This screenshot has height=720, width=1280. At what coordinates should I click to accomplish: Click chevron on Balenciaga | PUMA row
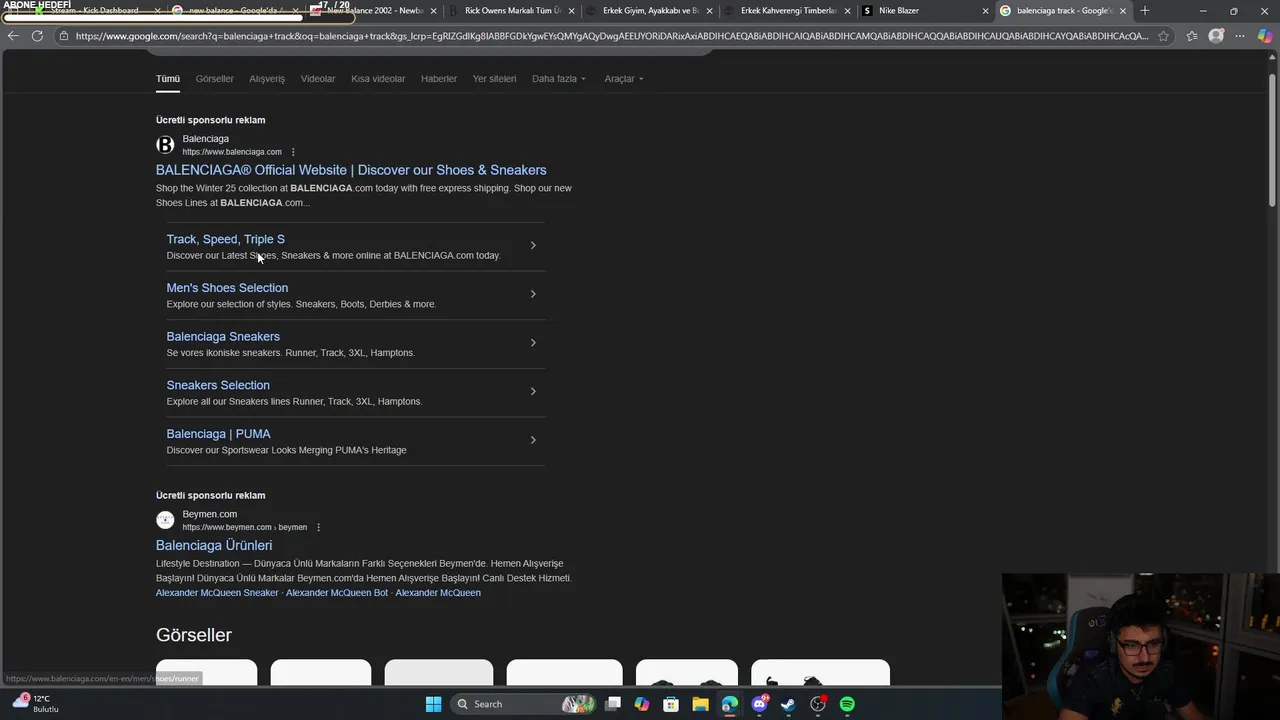tap(533, 440)
